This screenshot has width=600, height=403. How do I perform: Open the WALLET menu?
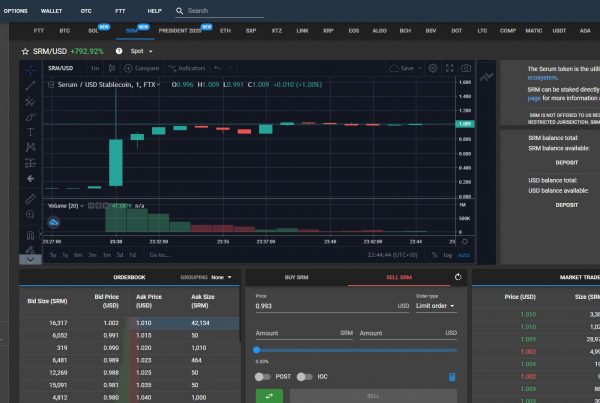(51, 11)
